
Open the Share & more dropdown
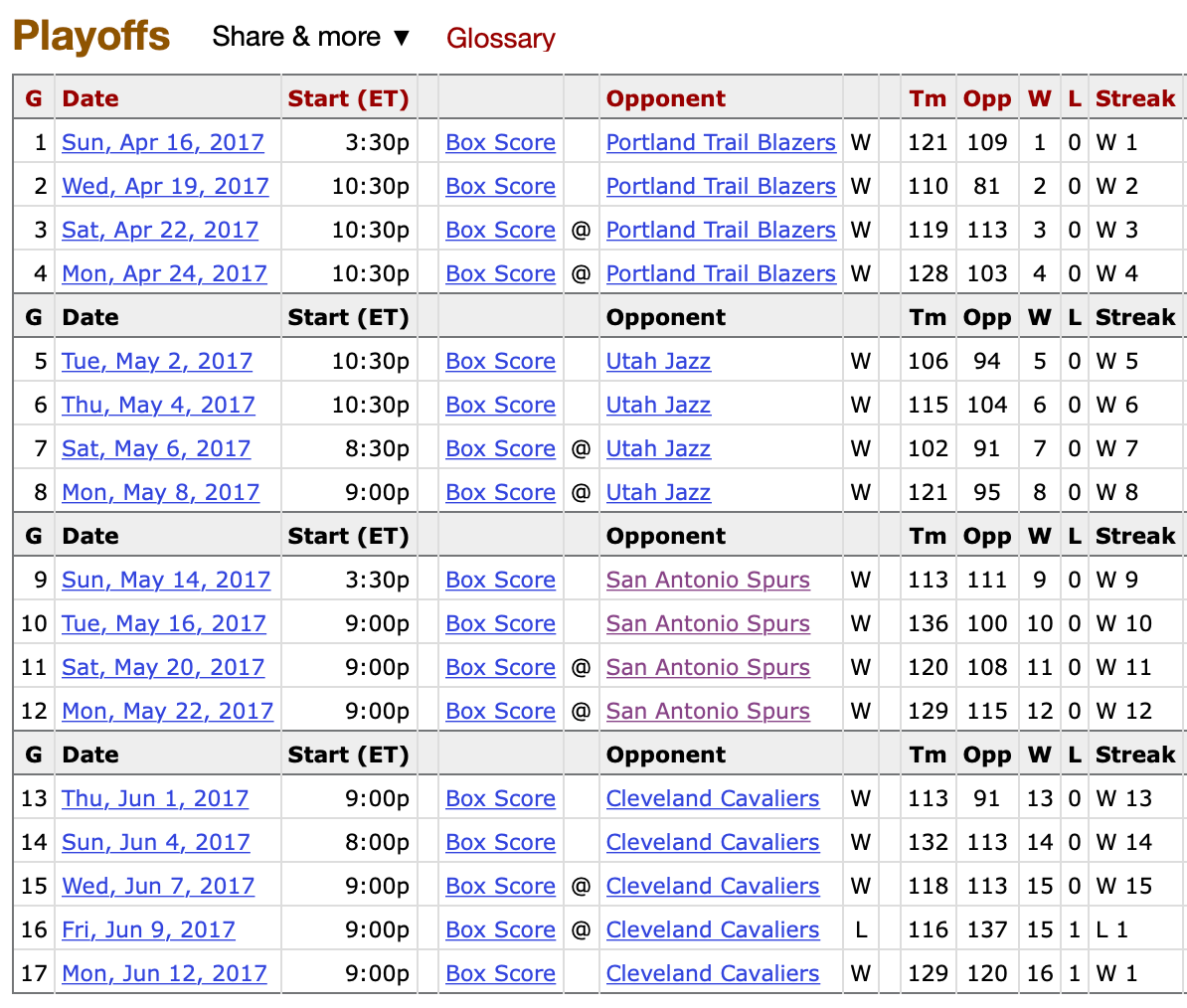[310, 37]
